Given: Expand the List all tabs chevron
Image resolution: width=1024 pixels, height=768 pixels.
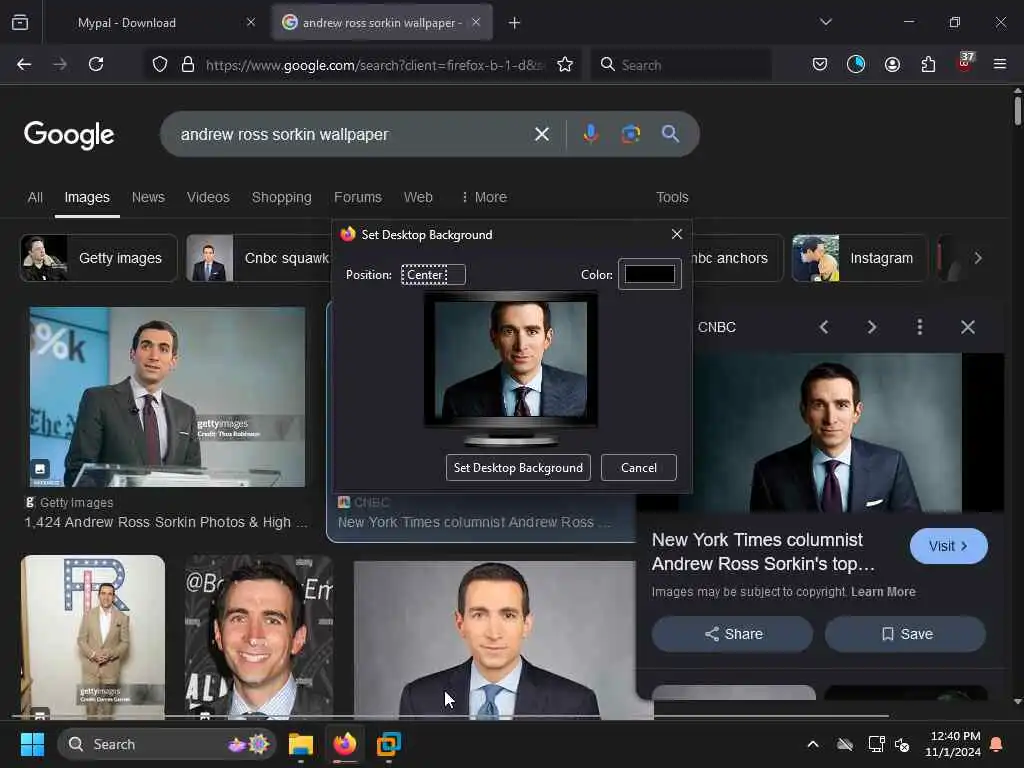Looking at the screenshot, I should point(825,22).
